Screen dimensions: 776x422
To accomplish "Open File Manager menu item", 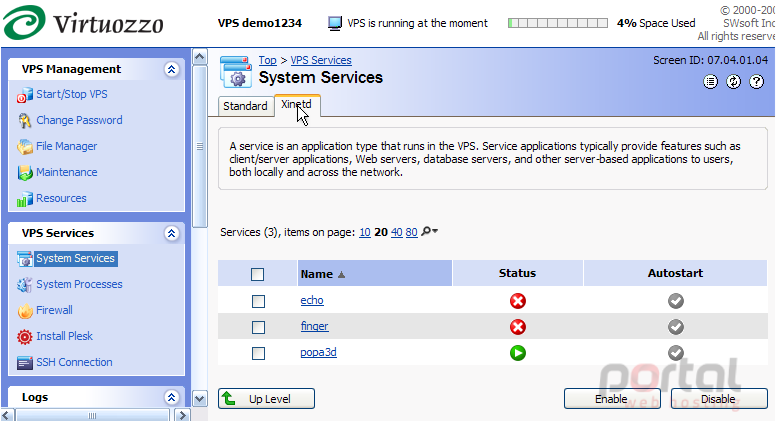I will pos(67,146).
